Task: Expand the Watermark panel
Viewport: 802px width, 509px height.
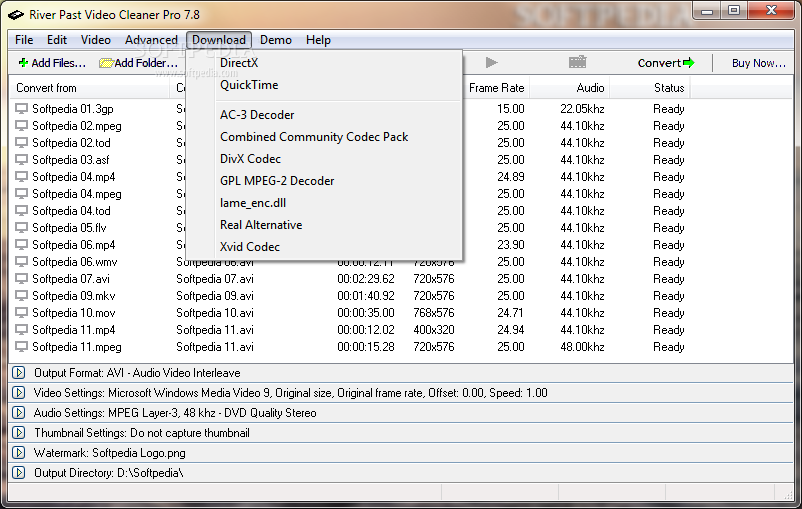Action: pos(19,453)
